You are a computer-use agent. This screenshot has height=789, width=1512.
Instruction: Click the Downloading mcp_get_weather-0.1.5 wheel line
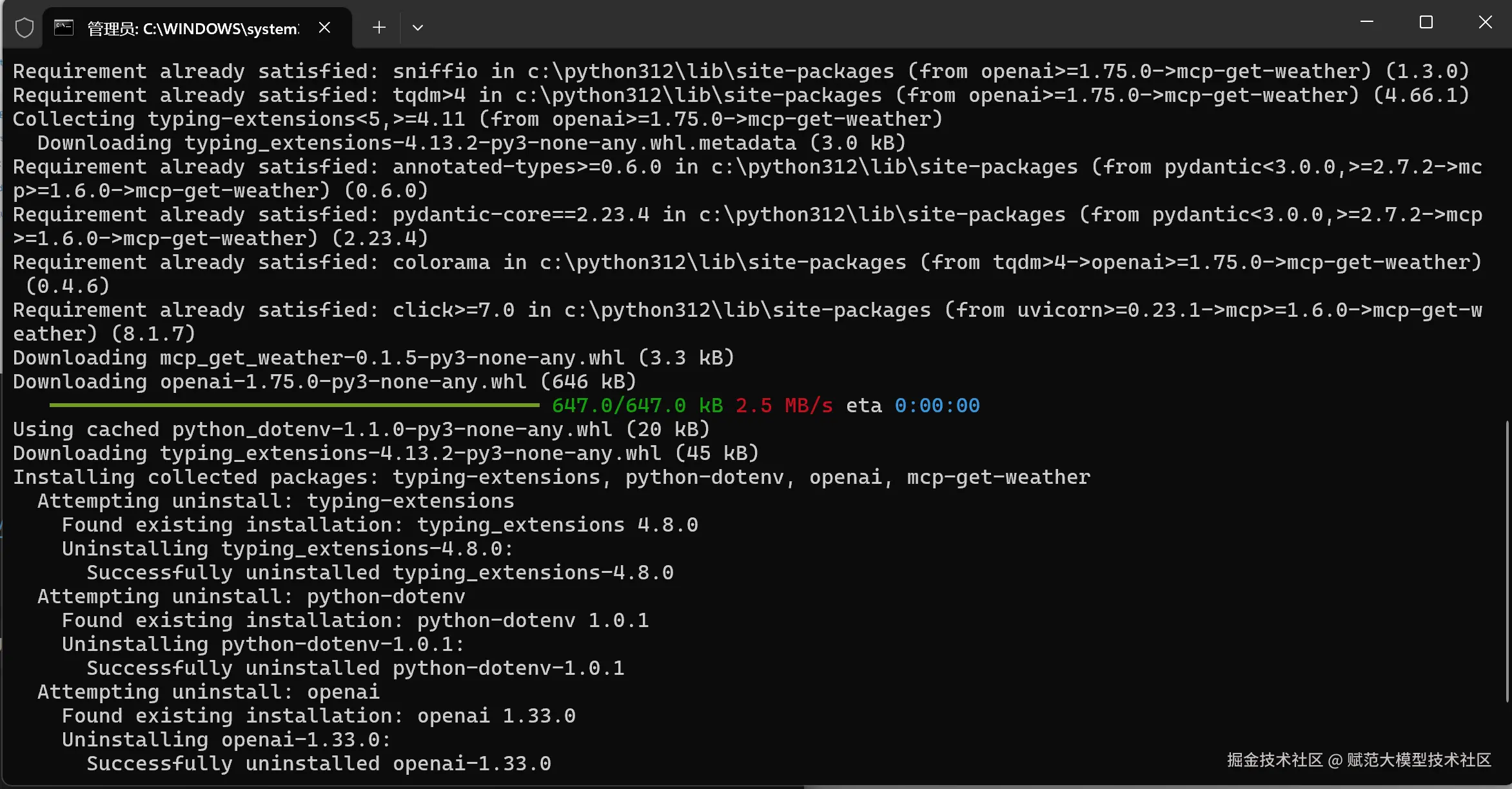coord(373,358)
